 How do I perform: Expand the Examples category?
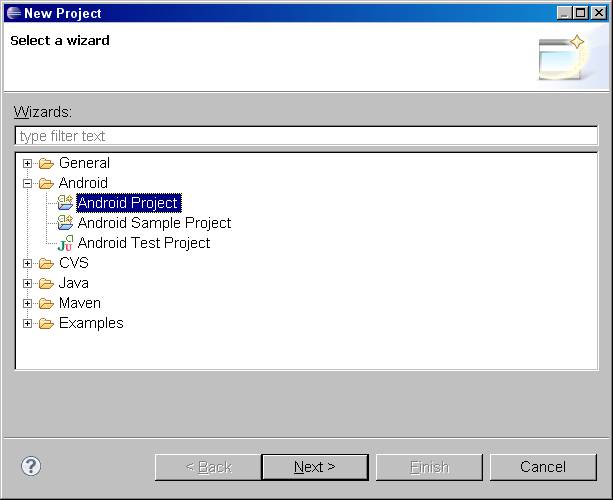click(27, 323)
